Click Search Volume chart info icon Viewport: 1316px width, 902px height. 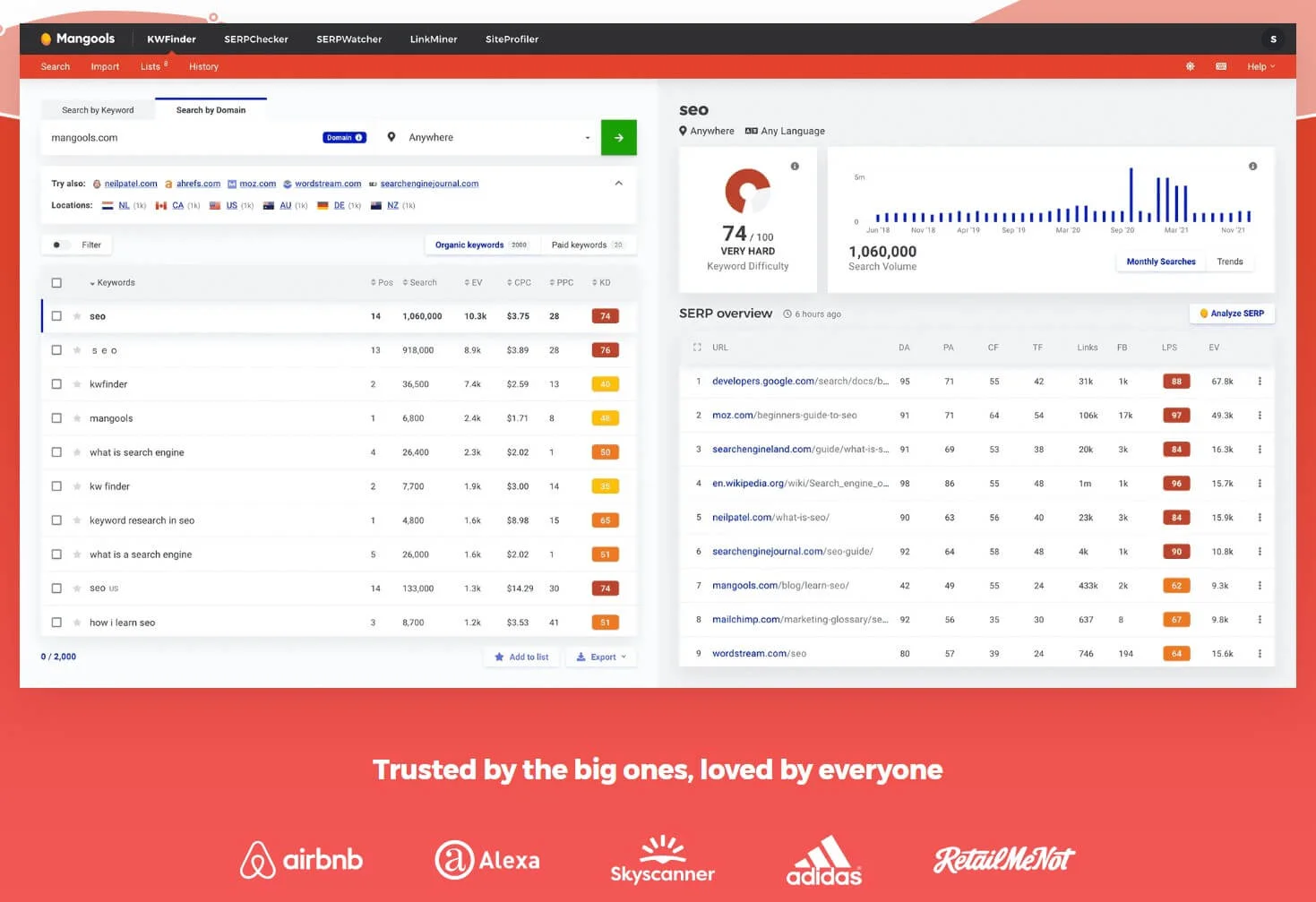click(1252, 167)
